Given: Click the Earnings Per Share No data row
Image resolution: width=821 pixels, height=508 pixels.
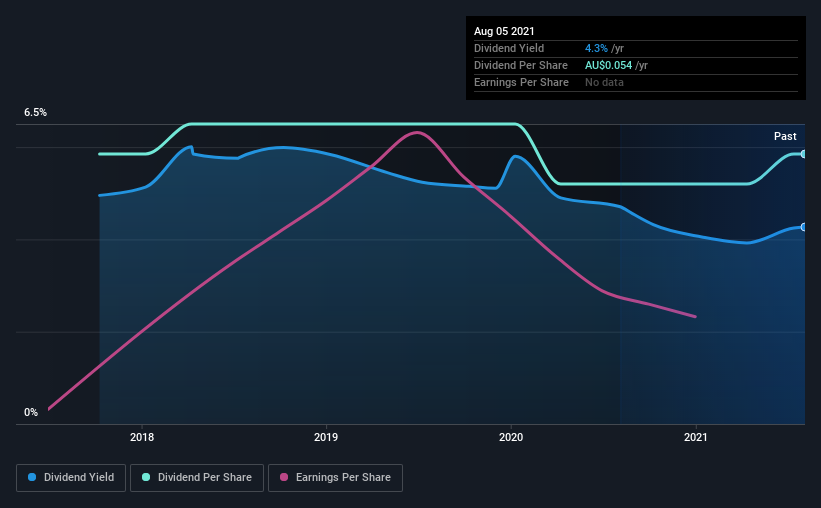Looking at the screenshot, I should [636, 82].
